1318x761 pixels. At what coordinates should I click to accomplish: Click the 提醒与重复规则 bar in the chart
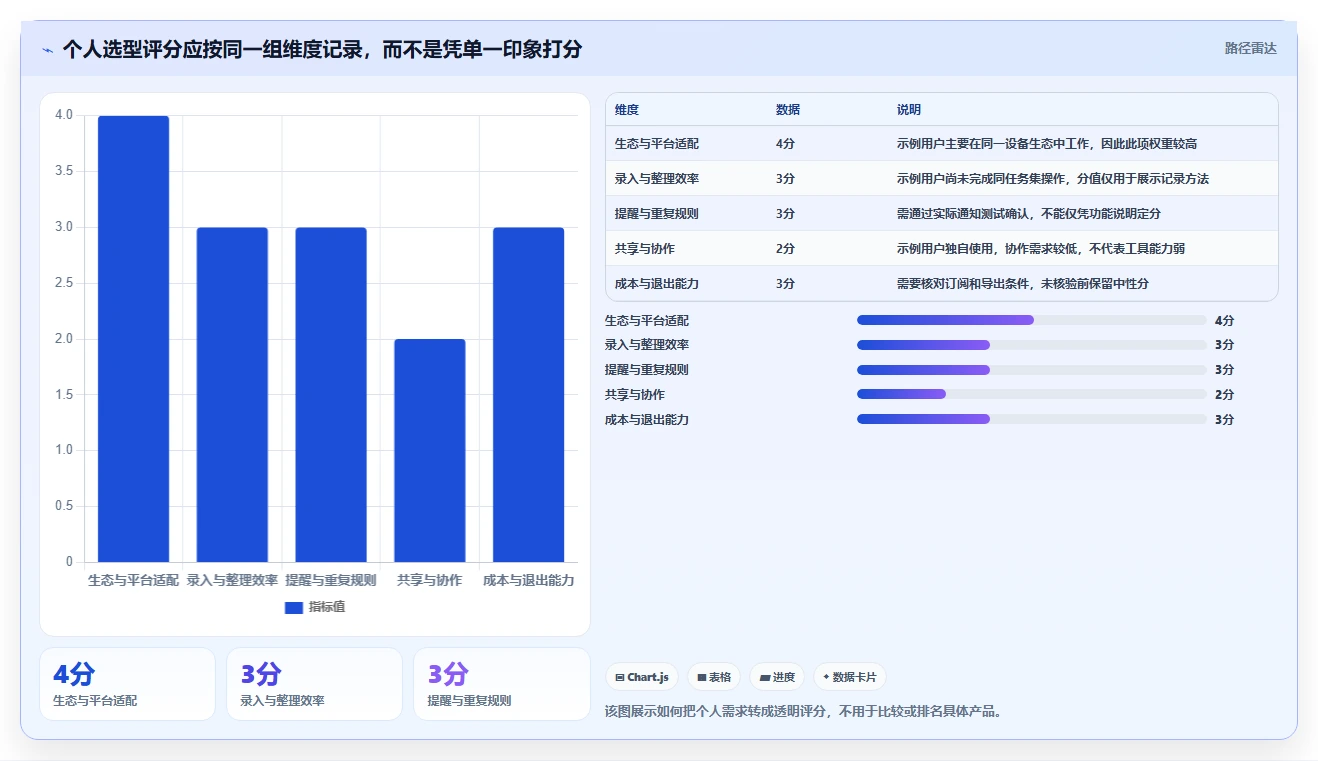[331, 395]
